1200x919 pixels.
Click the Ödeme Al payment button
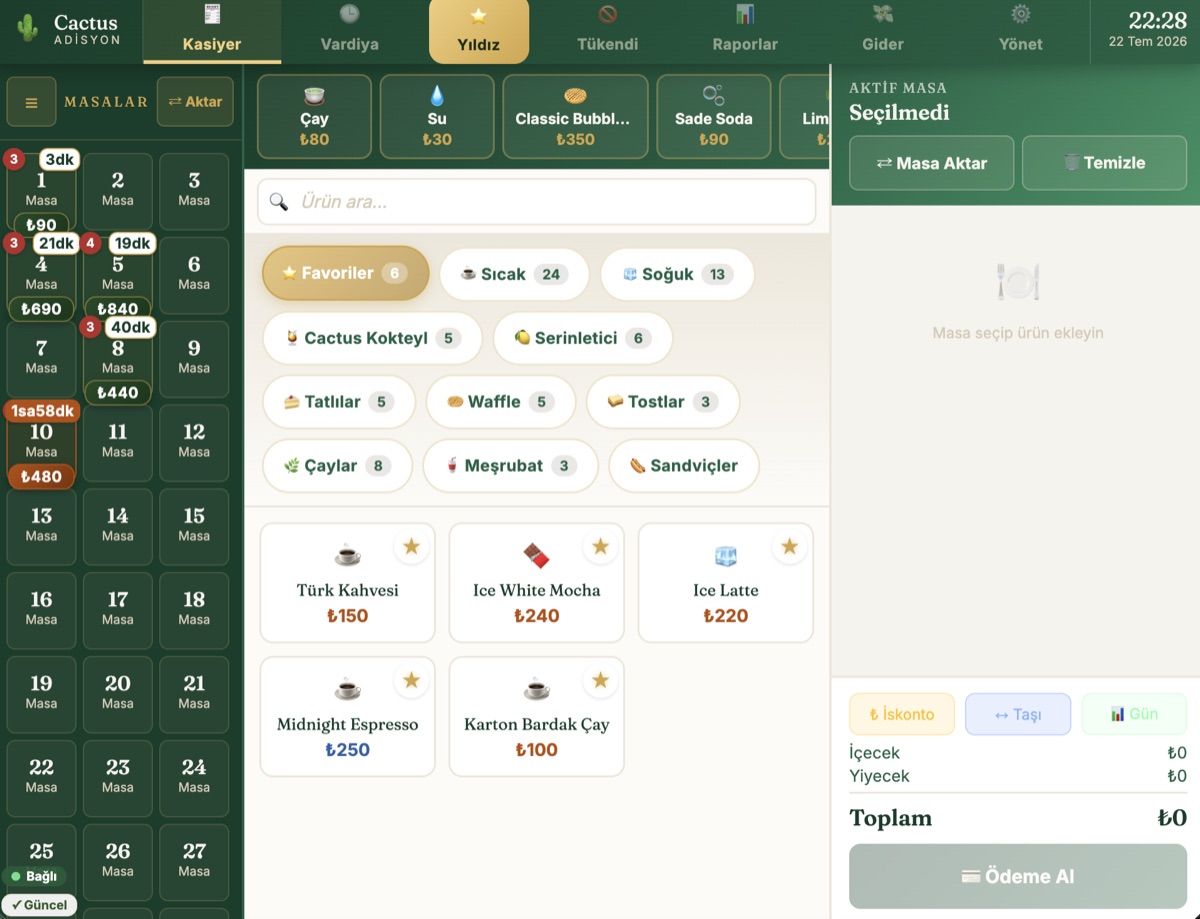pyautogui.click(x=1018, y=876)
